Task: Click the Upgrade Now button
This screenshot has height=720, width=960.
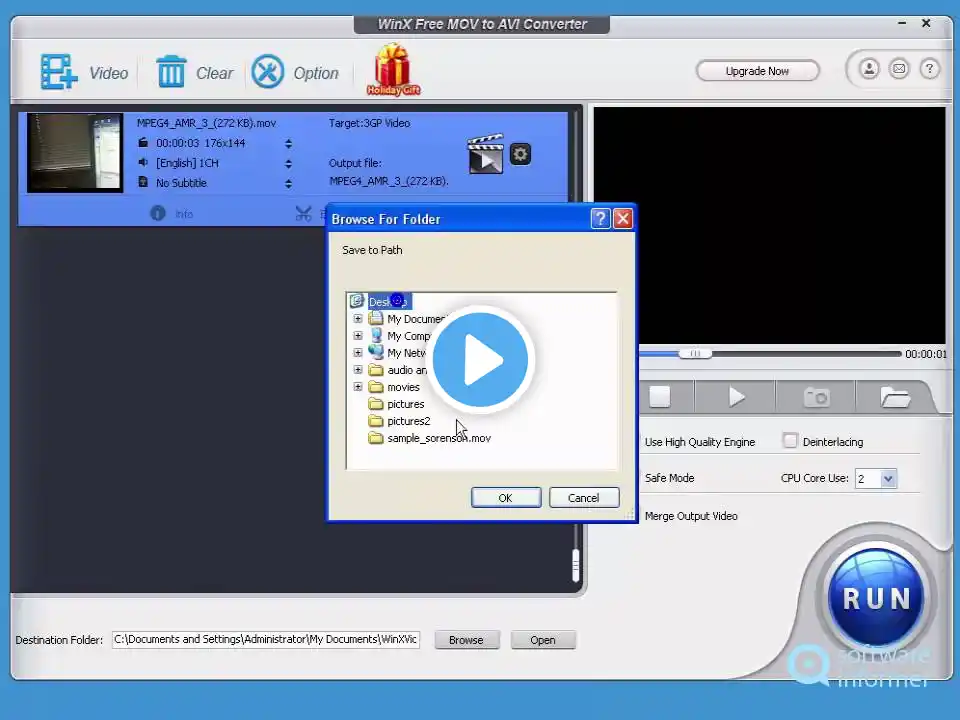Action: 757,71
